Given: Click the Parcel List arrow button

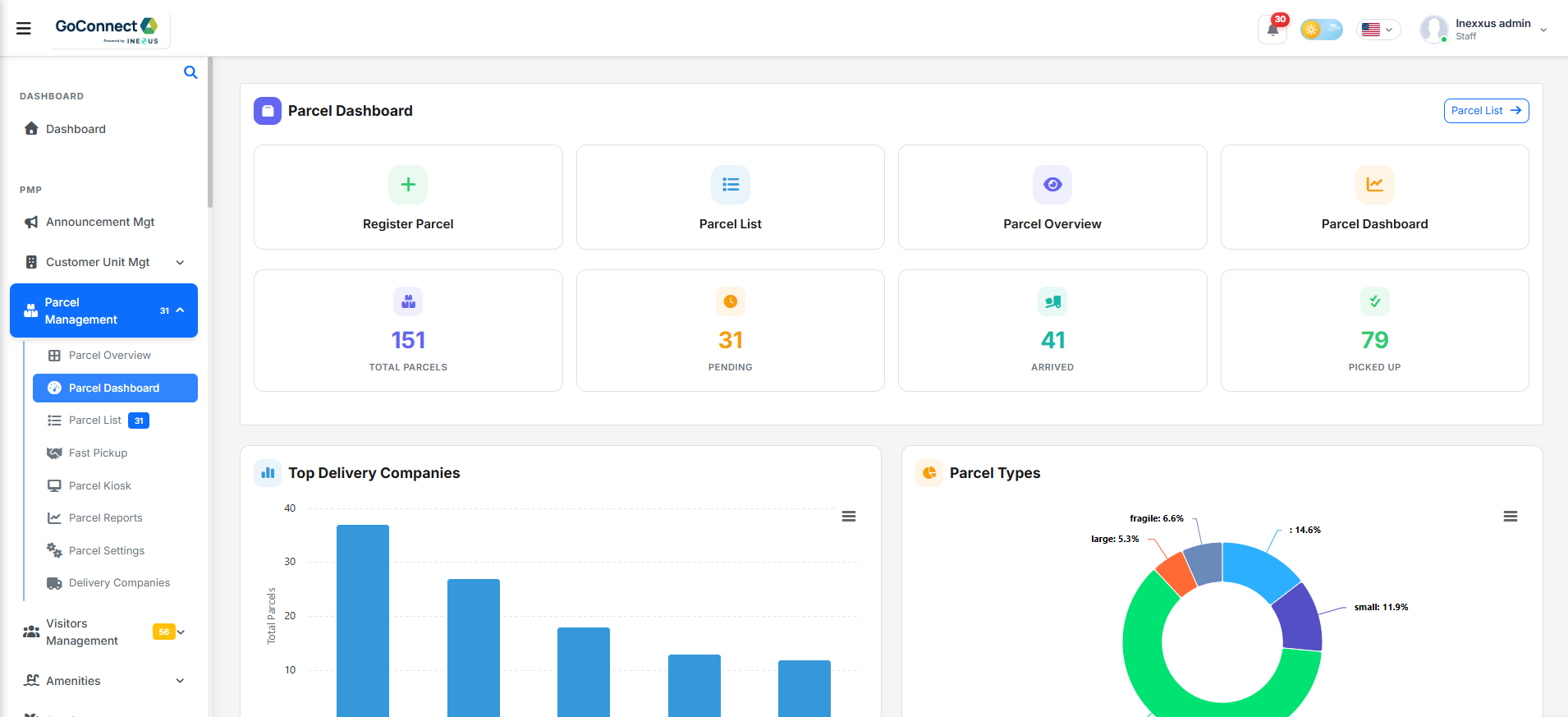Looking at the screenshot, I should 1486,111.
